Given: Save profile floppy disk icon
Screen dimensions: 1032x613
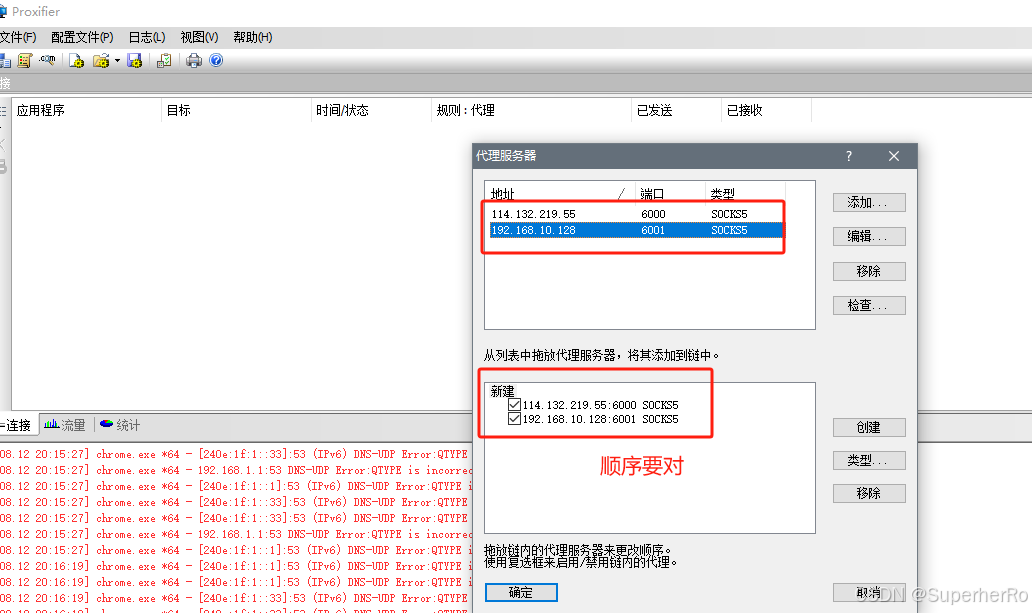Looking at the screenshot, I should (134, 61).
